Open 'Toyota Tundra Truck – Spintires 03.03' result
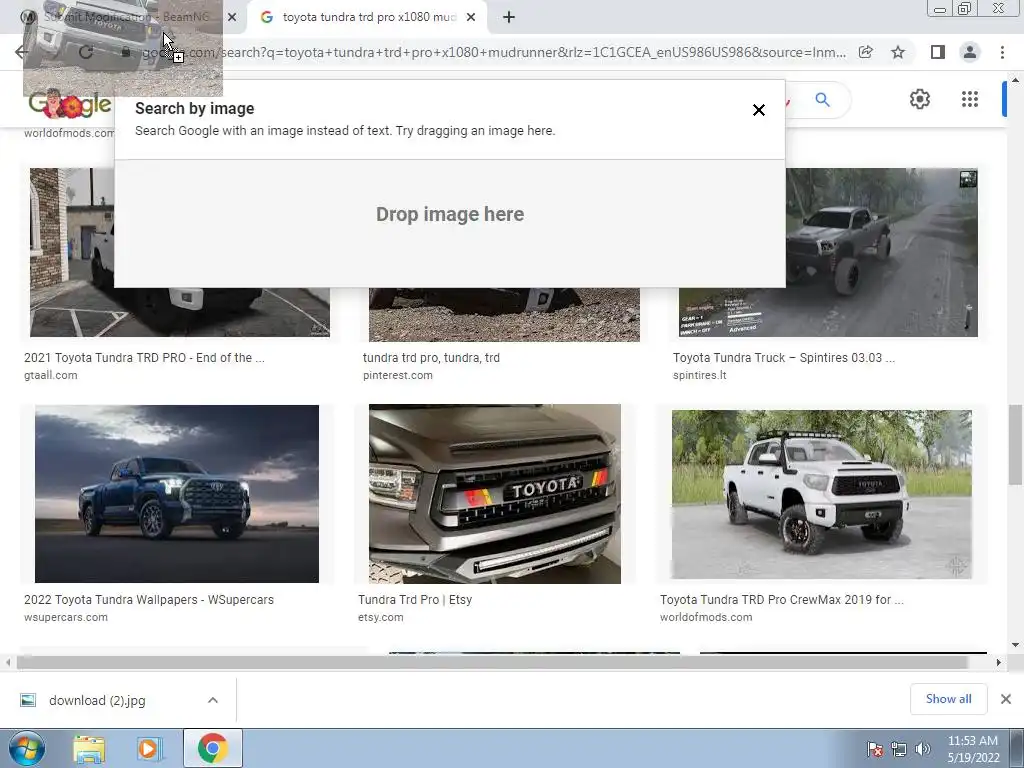The height and width of the screenshot is (768, 1024). (x=784, y=358)
